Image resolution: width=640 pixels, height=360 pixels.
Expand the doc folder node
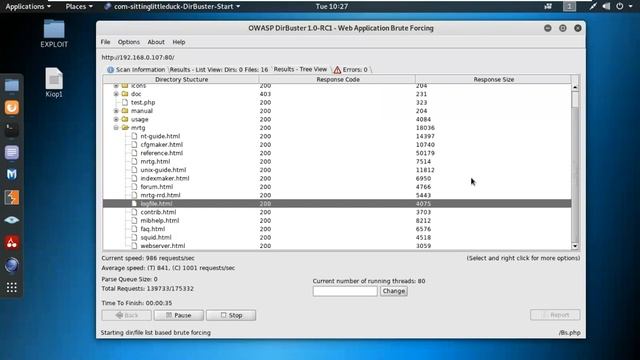coord(116,94)
